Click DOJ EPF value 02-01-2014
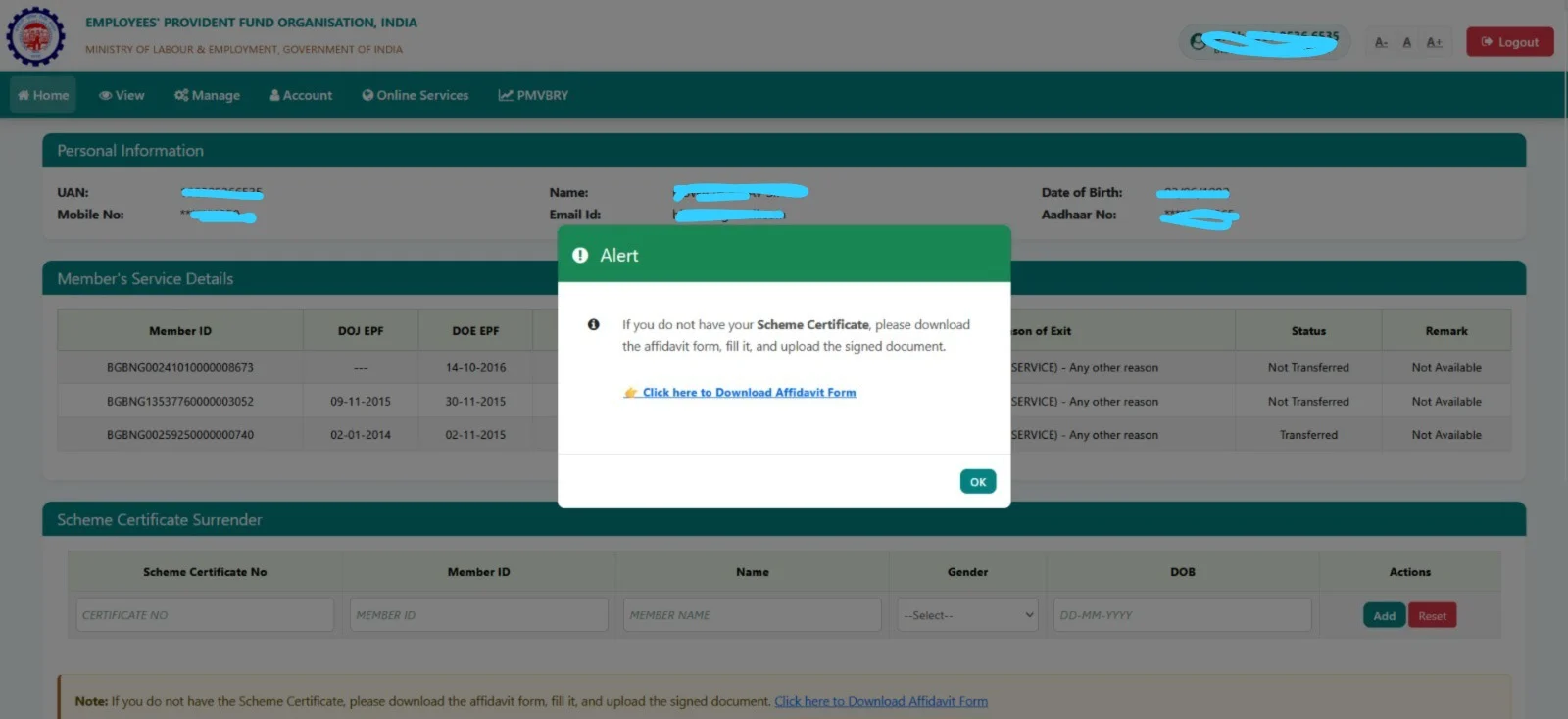The width and height of the screenshot is (1568, 719). coord(361,434)
